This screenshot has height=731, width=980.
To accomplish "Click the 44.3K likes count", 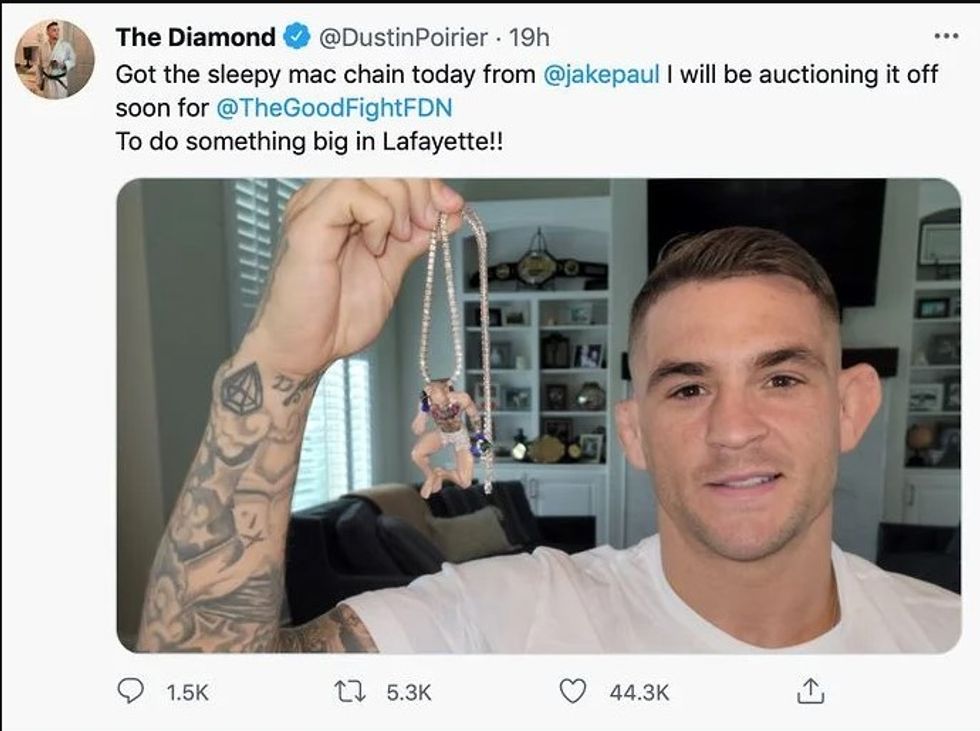I will pos(639,692).
